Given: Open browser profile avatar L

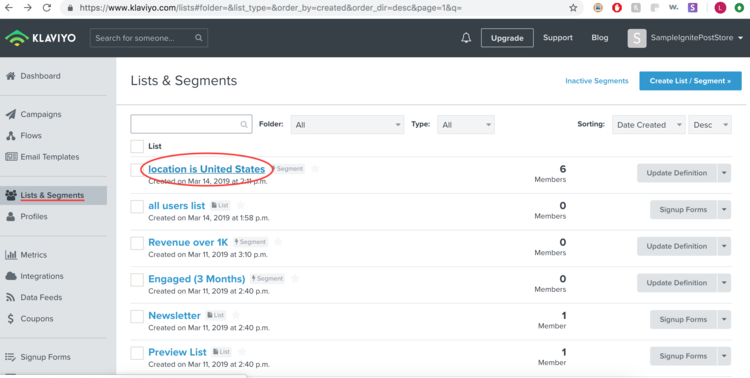Looking at the screenshot, I should point(720,8).
